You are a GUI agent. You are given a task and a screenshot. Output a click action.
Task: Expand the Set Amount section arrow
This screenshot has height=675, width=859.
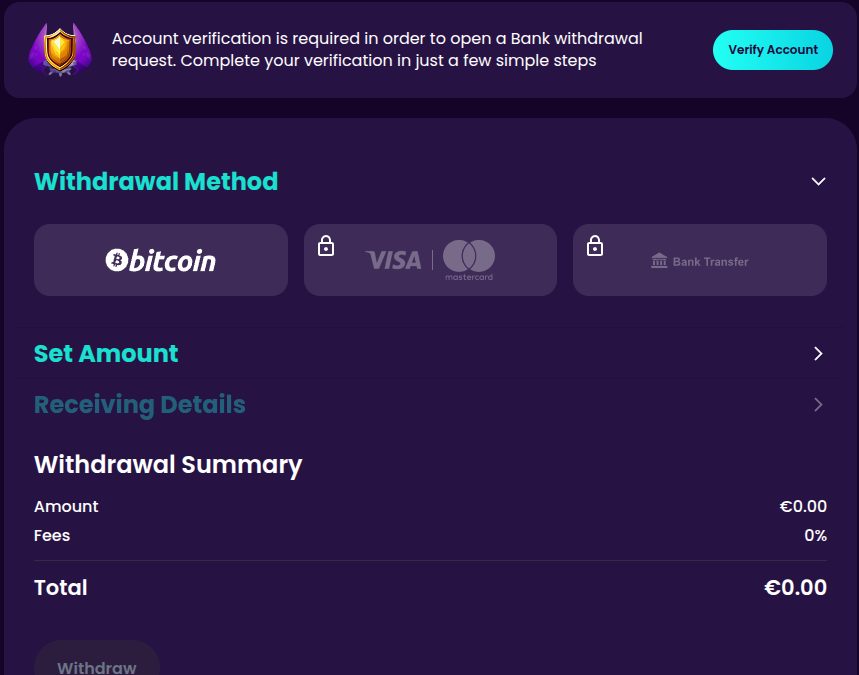pyautogui.click(x=819, y=354)
